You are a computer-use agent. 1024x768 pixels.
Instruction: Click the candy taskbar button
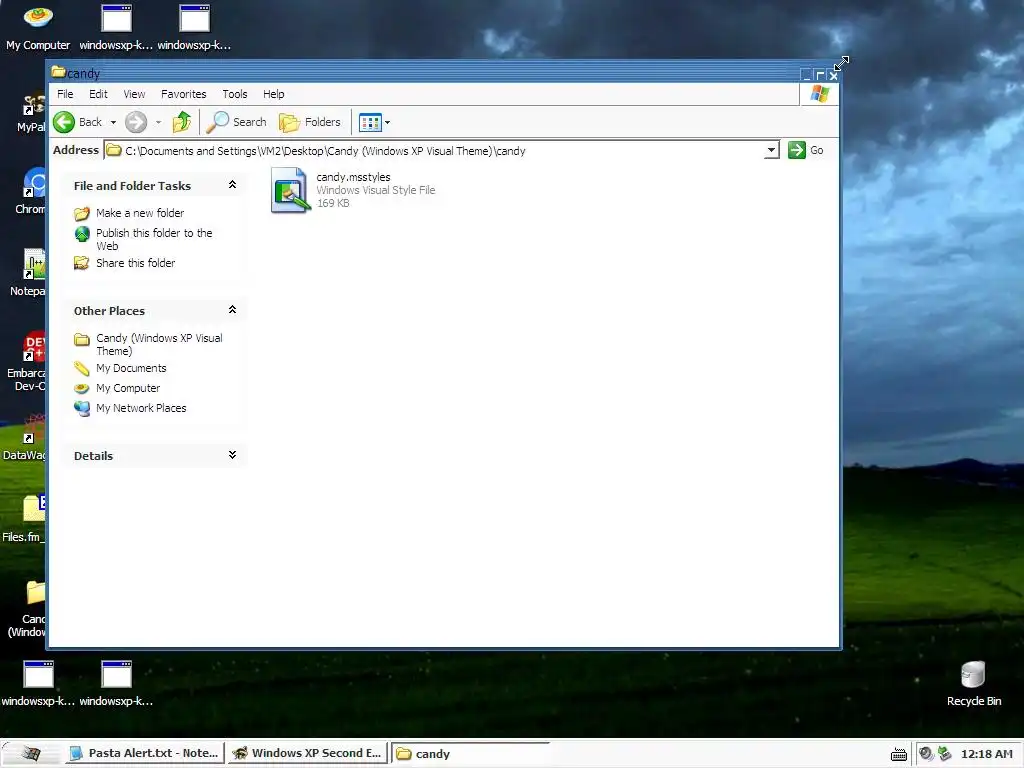(471, 754)
